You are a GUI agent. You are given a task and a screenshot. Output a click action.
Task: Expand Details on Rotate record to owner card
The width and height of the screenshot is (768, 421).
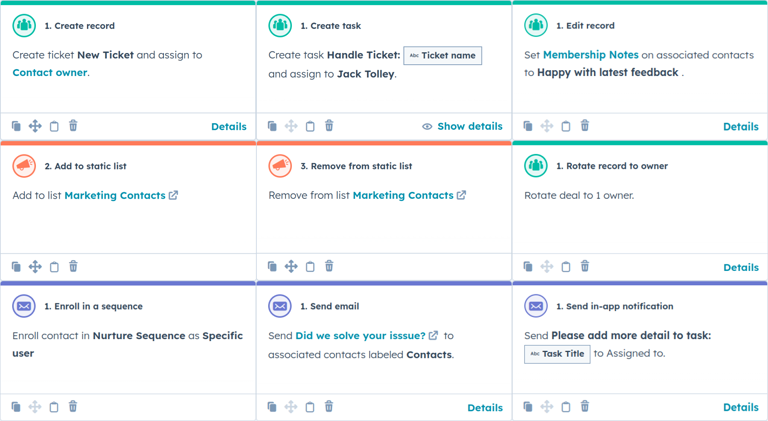pos(740,268)
